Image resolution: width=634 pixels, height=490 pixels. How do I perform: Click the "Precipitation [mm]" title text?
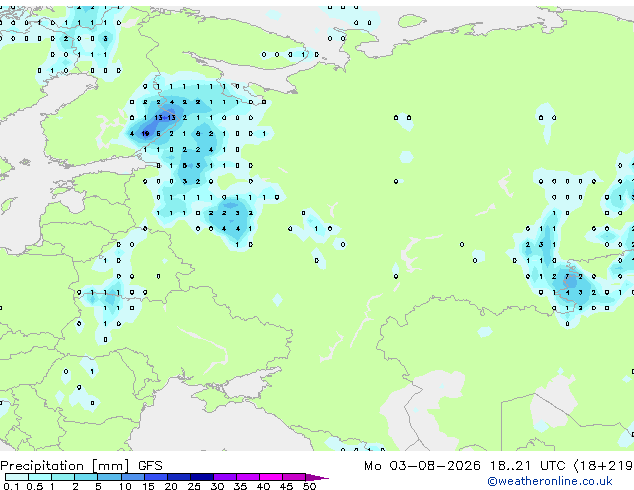65,466
